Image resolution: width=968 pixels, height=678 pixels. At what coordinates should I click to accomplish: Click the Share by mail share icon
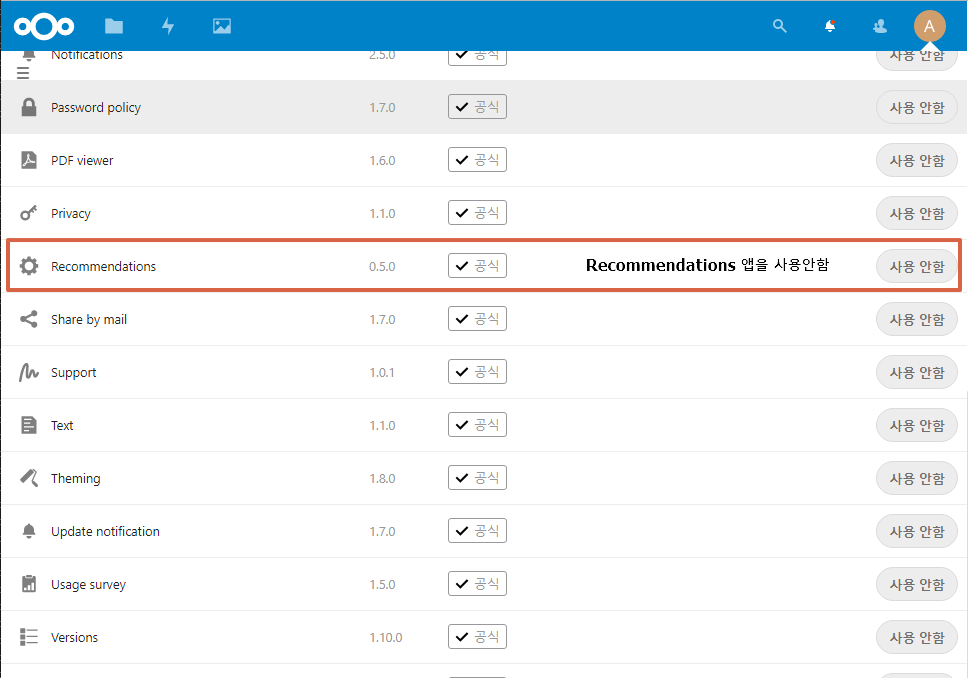click(28, 319)
